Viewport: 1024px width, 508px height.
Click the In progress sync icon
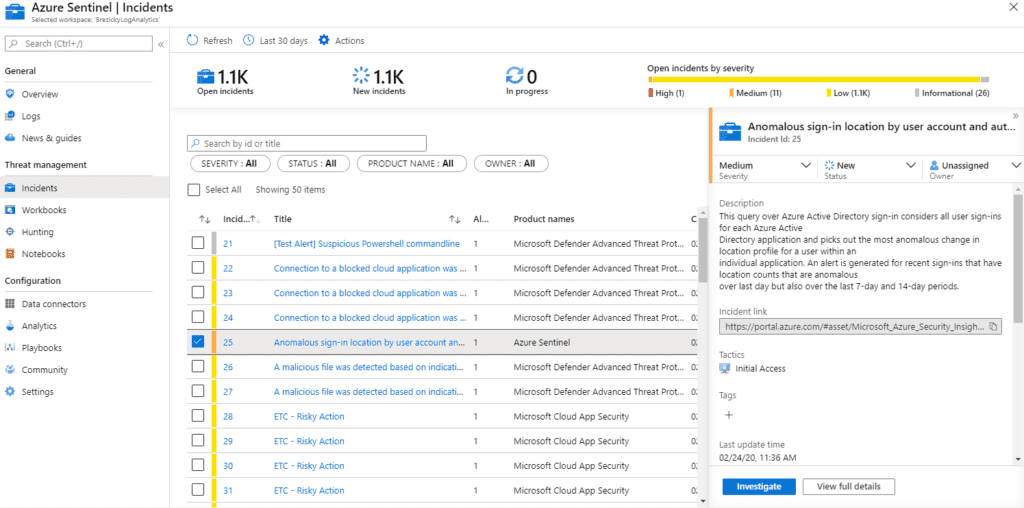pyautogui.click(x=515, y=76)
